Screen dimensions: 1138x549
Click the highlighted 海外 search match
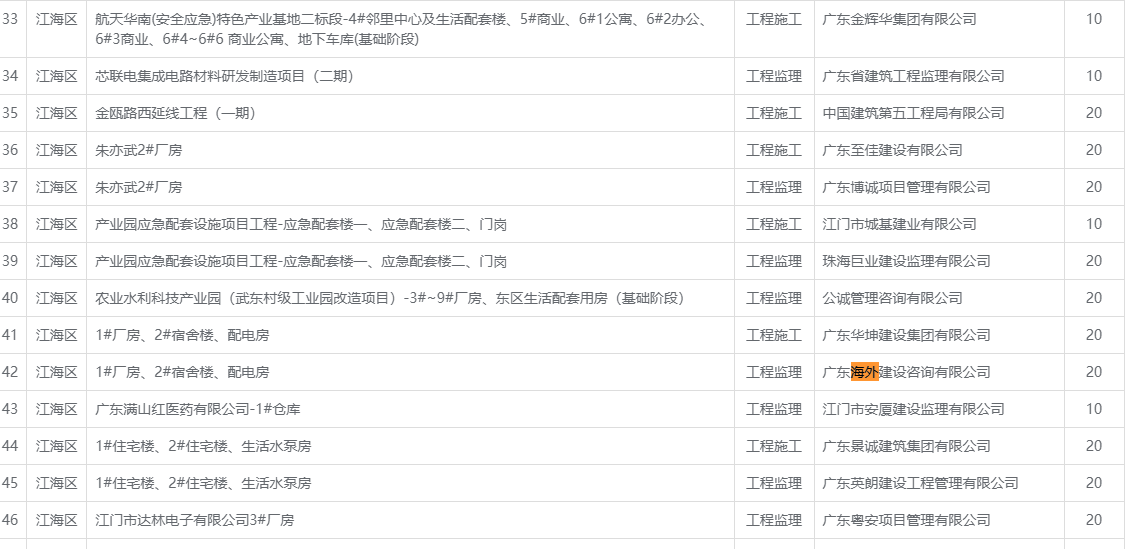coord(865,372)
